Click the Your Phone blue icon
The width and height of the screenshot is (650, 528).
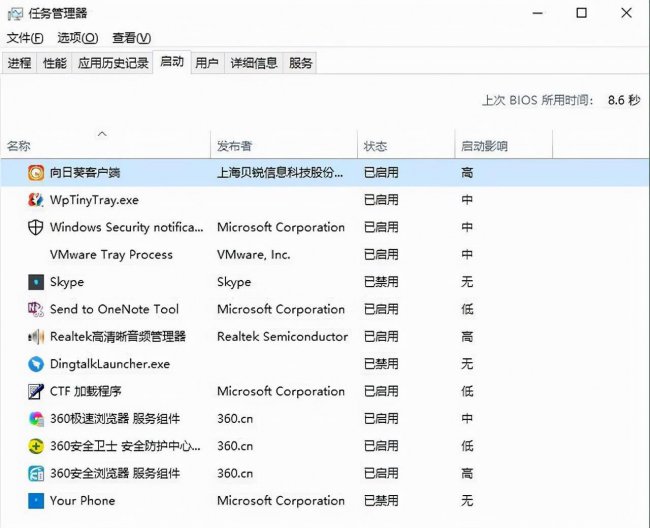coord(36,501)
